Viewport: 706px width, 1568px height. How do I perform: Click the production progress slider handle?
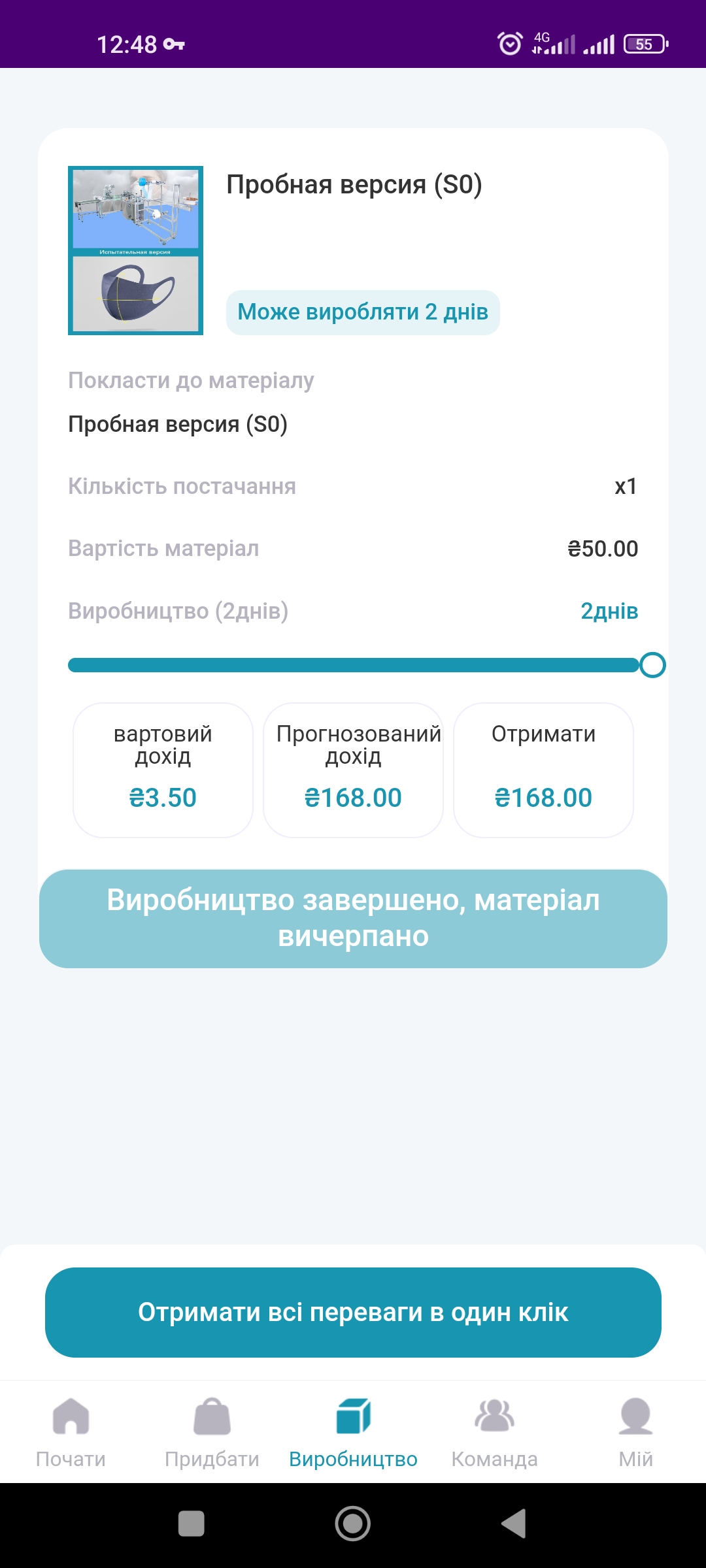tap(652, 665)
